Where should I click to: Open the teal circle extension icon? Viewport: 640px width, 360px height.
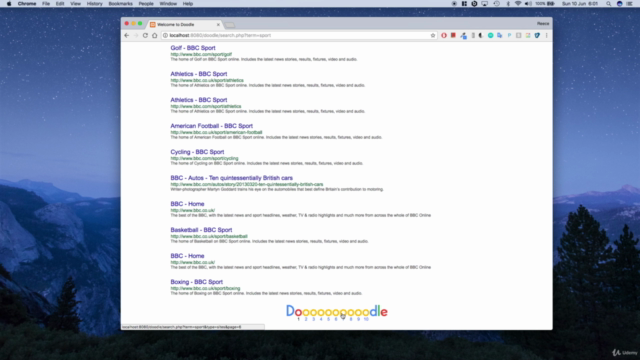point(491,36)
